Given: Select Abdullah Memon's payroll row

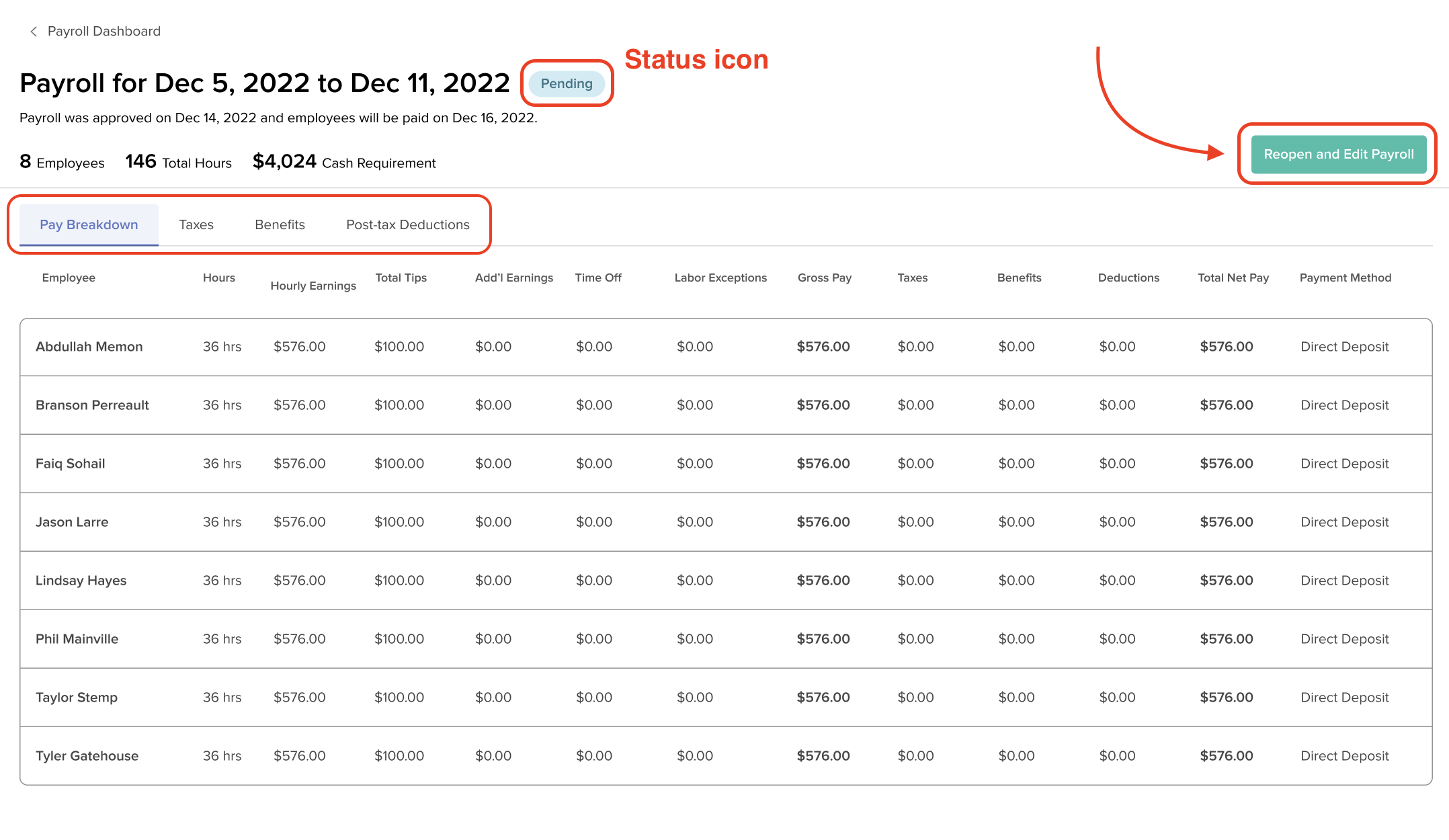Looking at the screenshot, I should 89,346.
